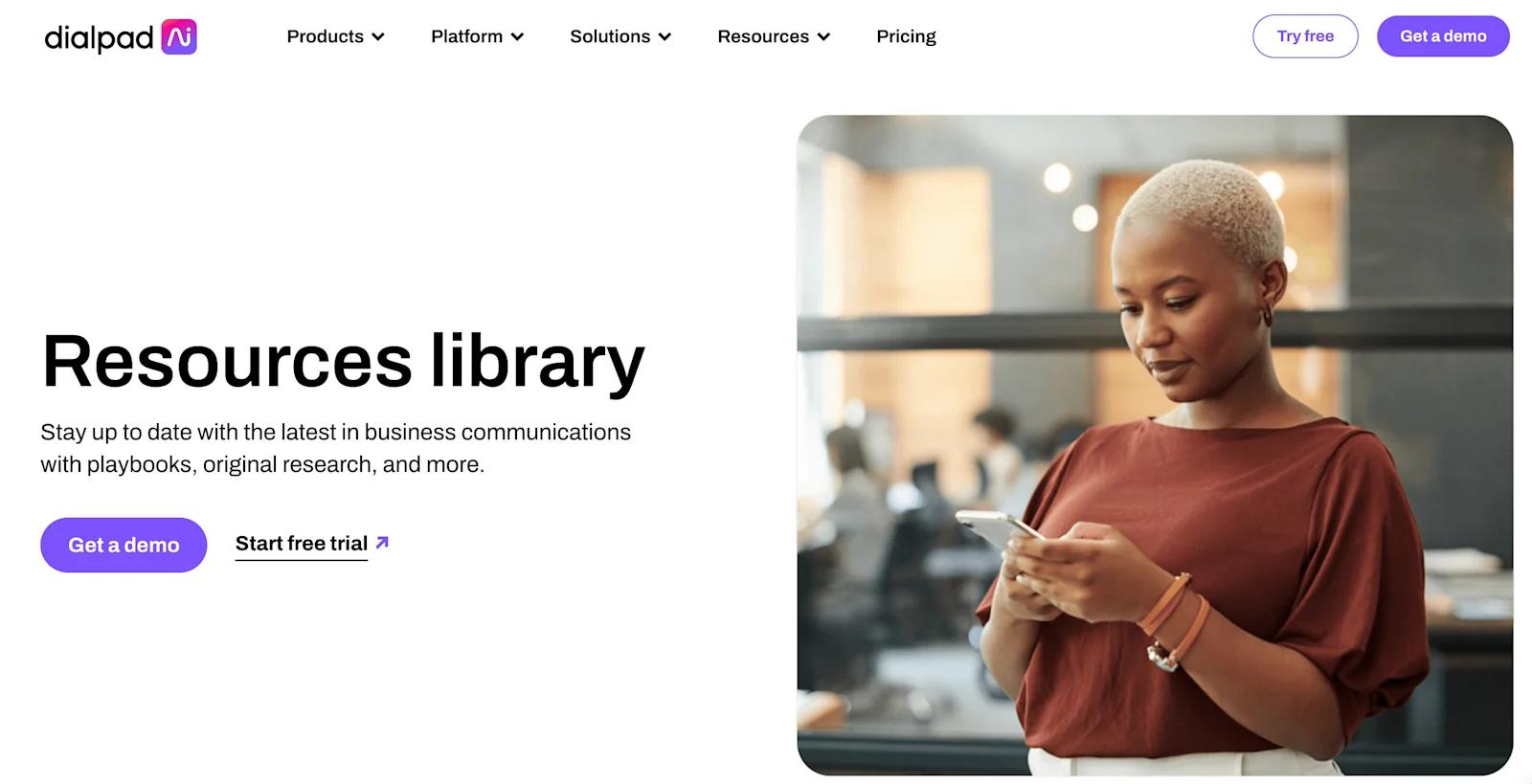The image size is (1532, 784).
Task: Expand the Products chevron arrow
Action: tap(378, 37)
